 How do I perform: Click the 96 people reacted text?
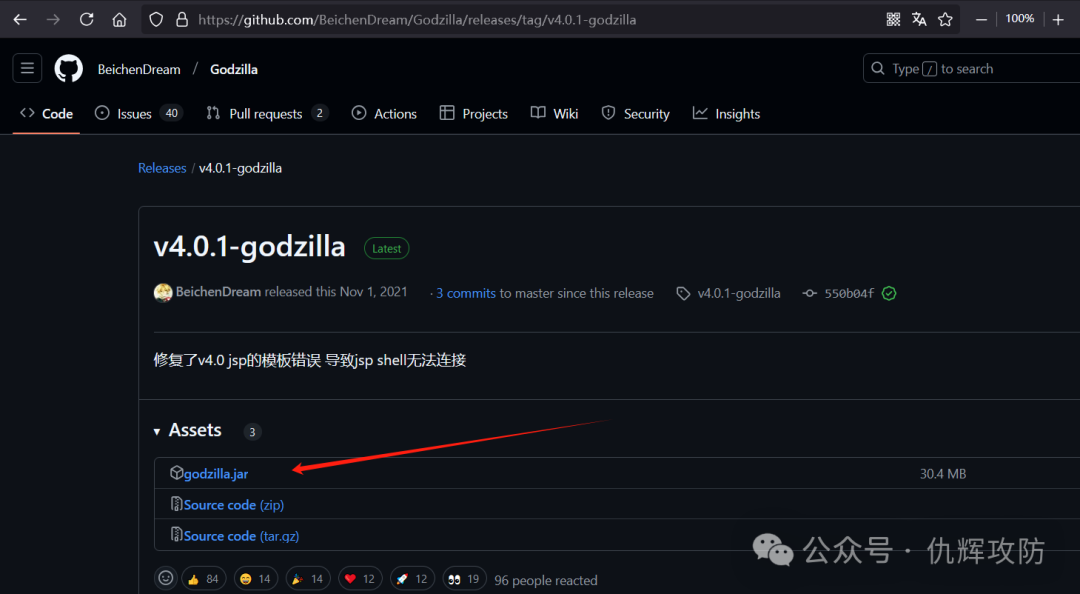546,580
